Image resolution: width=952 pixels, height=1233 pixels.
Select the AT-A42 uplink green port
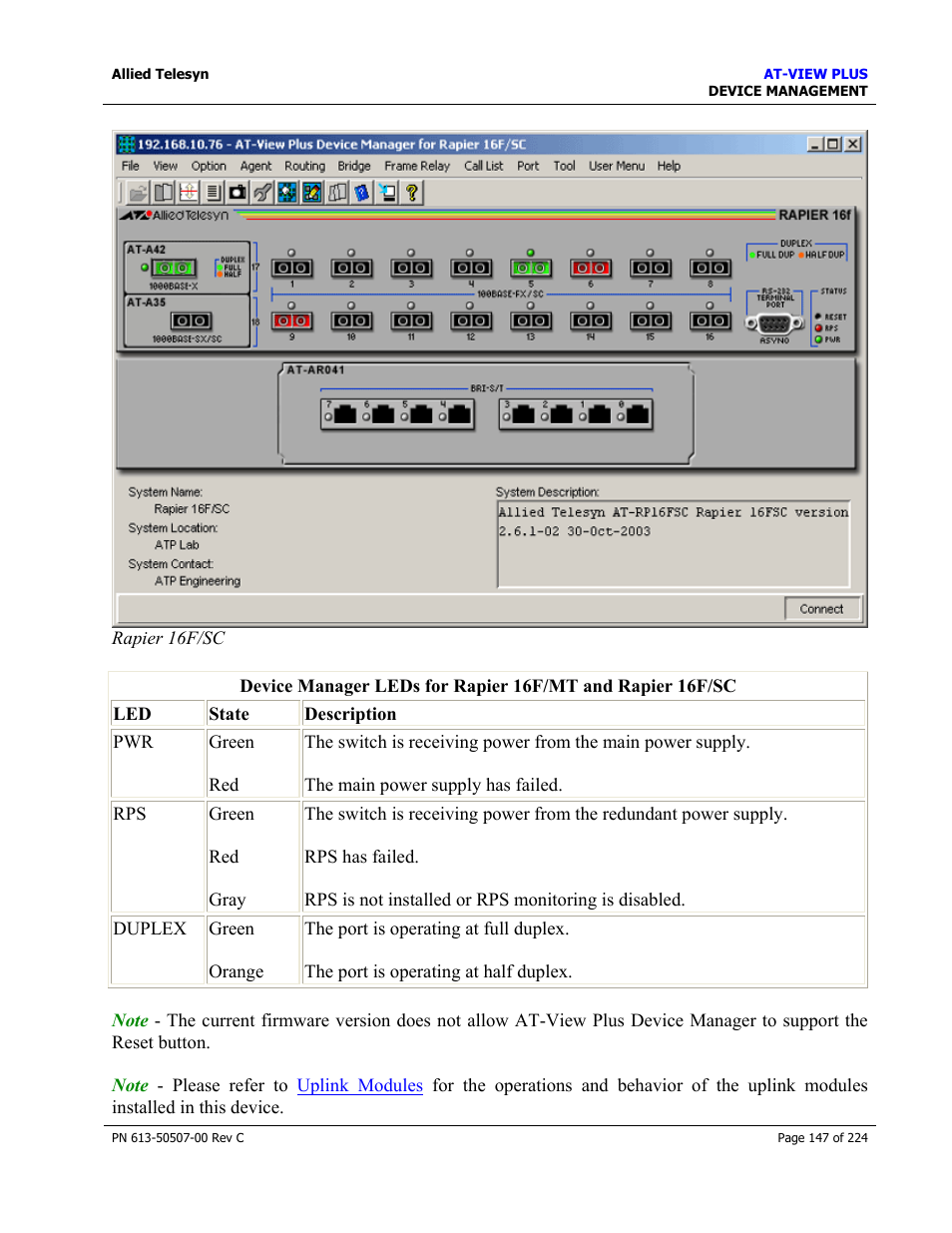click(x=174, y=268)
